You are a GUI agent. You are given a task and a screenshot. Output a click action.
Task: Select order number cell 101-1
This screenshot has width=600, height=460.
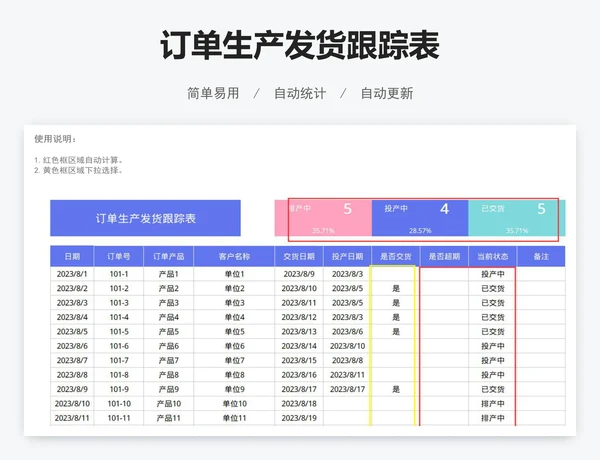point(119,274)
